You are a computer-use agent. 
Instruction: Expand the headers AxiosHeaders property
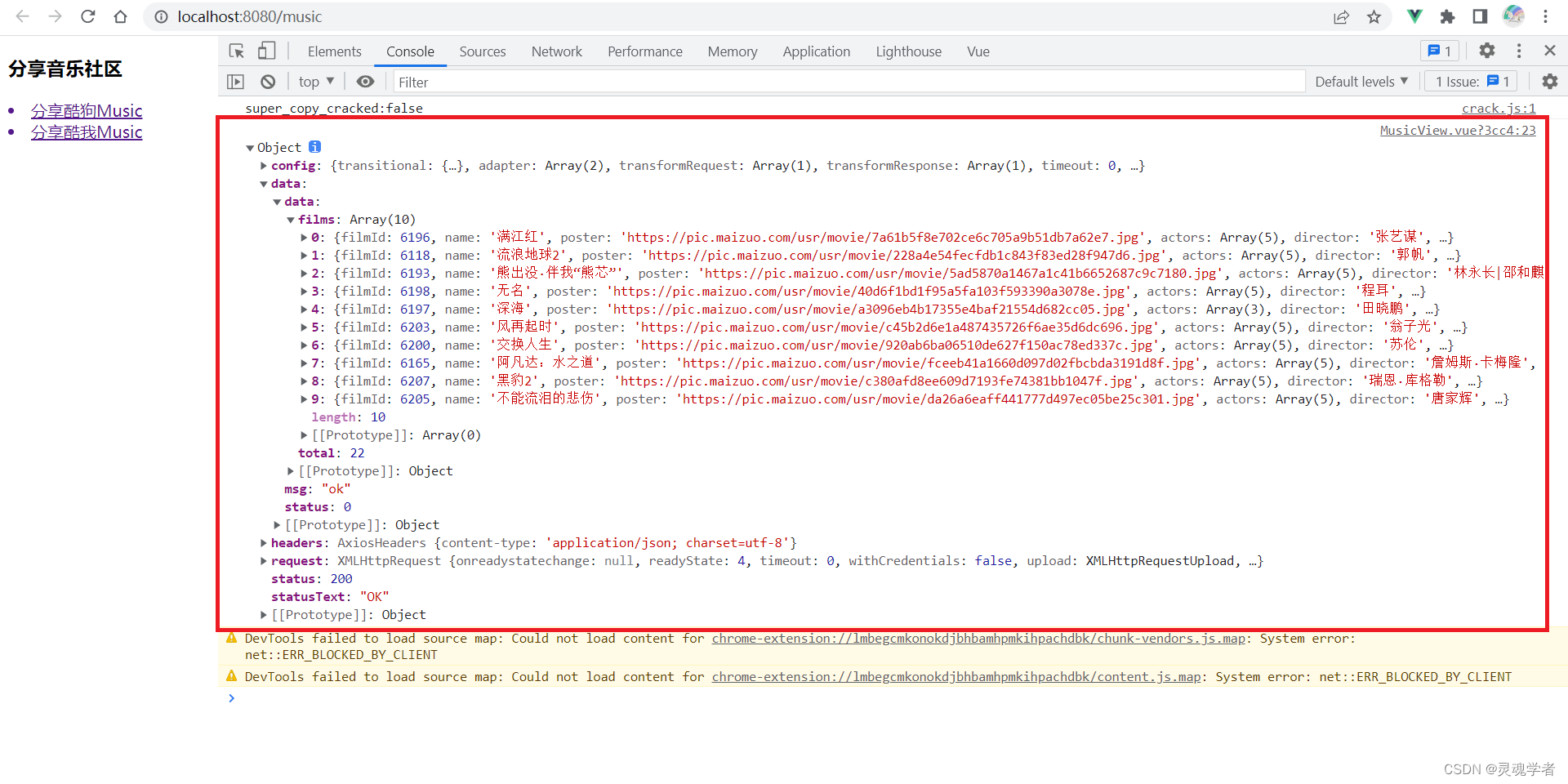[x=264, y=543]
